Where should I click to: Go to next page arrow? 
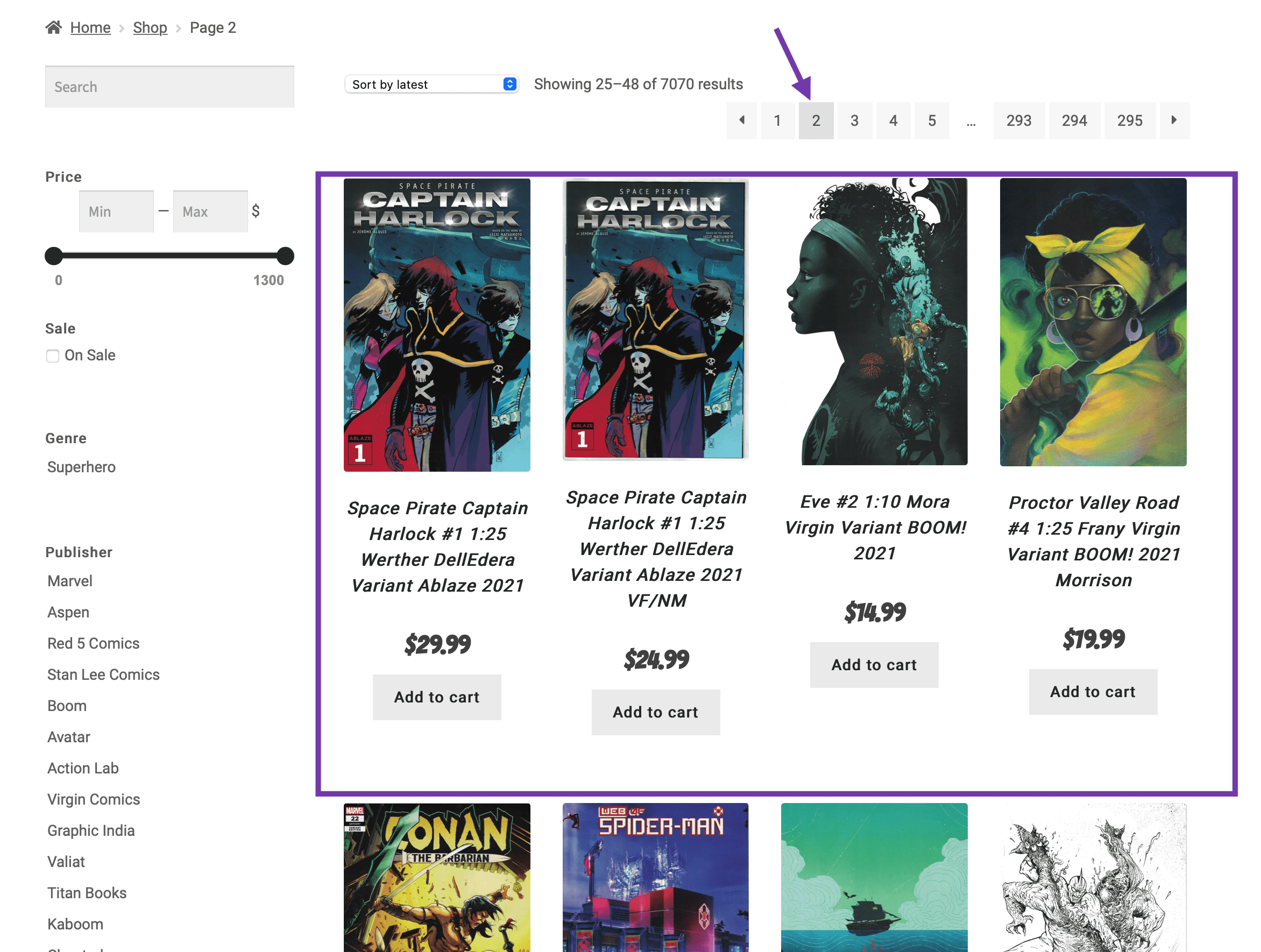tap(1174, 120)
